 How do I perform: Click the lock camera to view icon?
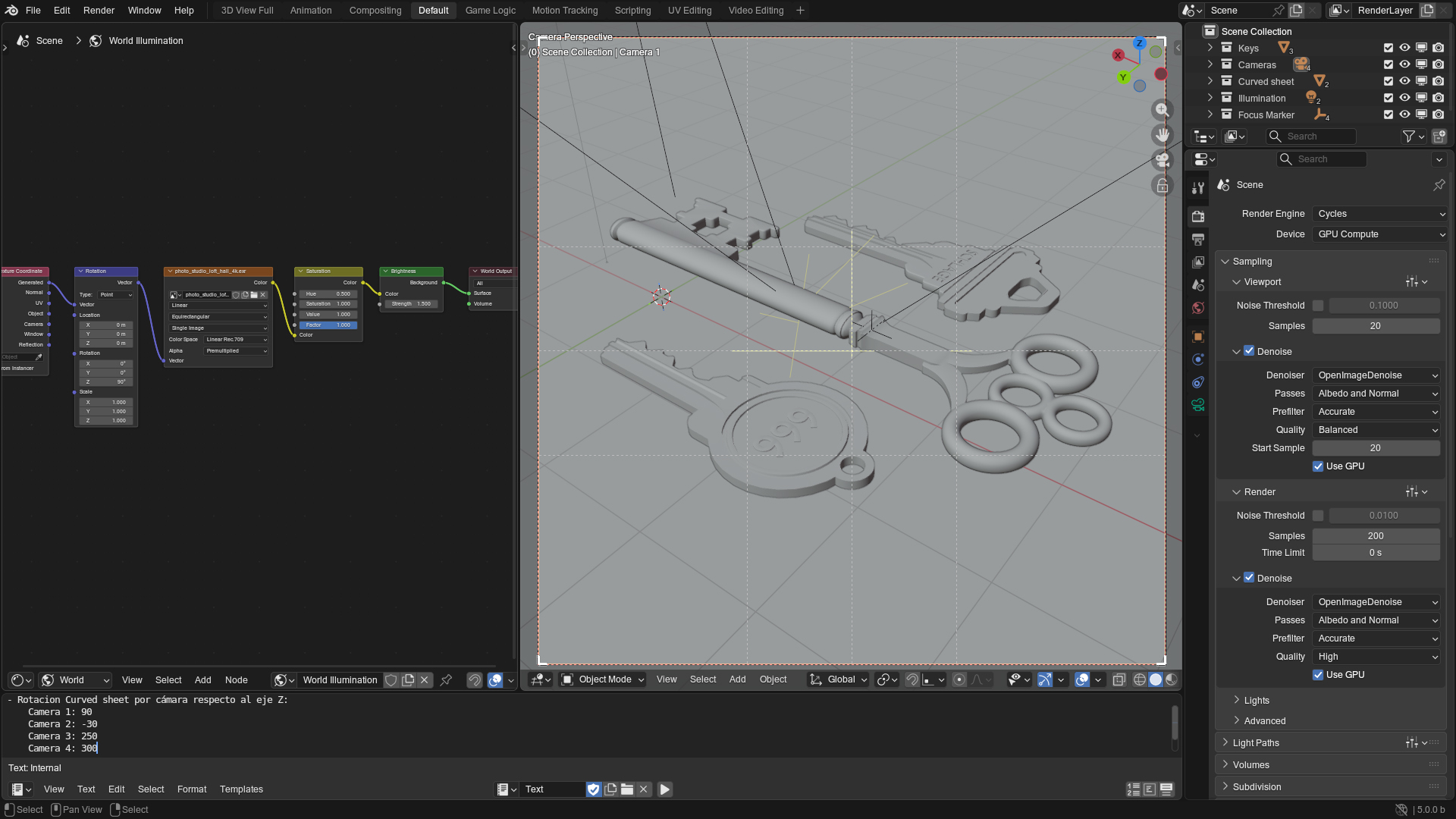click(1162, 185)
